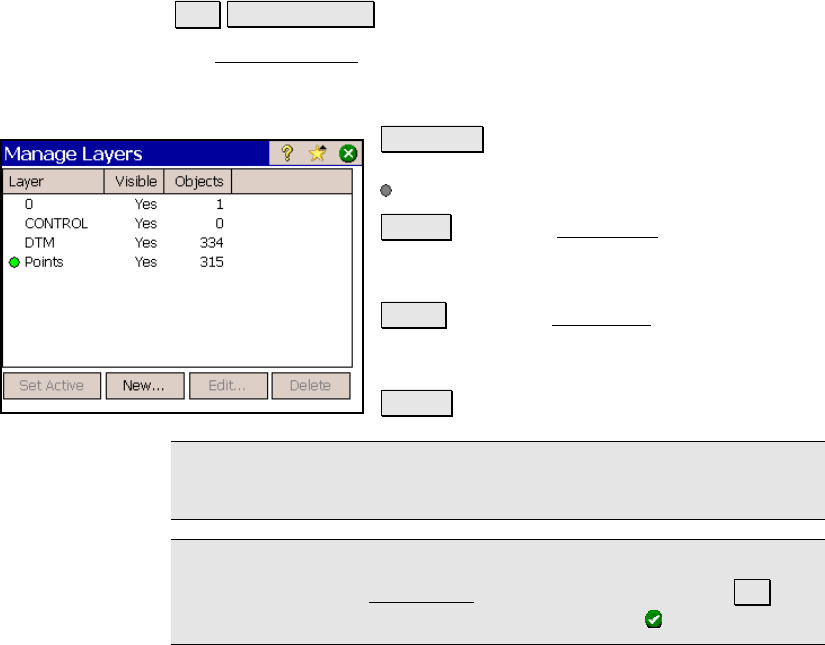Click the Layer column header
The height and width of the screenshot is (645, 825).
tap(54, 182)
